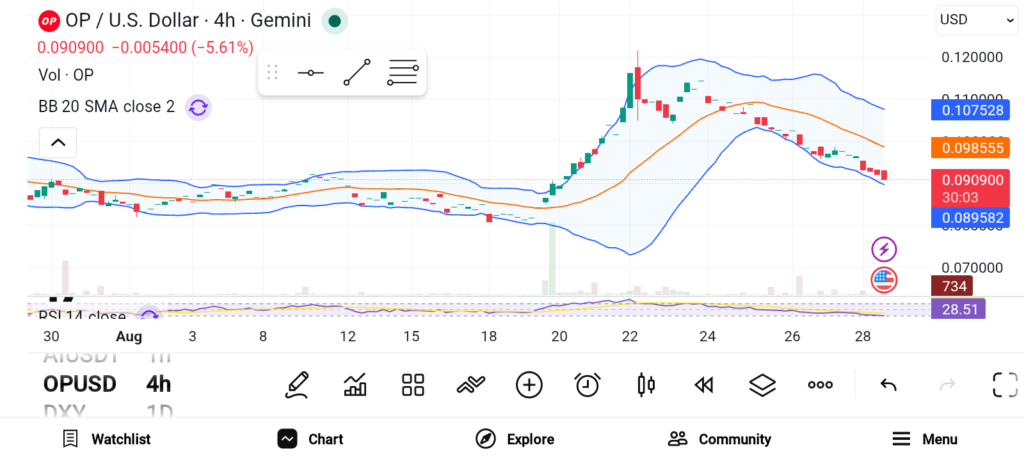Tap the plus circle compare icon

tap(529, 385)
